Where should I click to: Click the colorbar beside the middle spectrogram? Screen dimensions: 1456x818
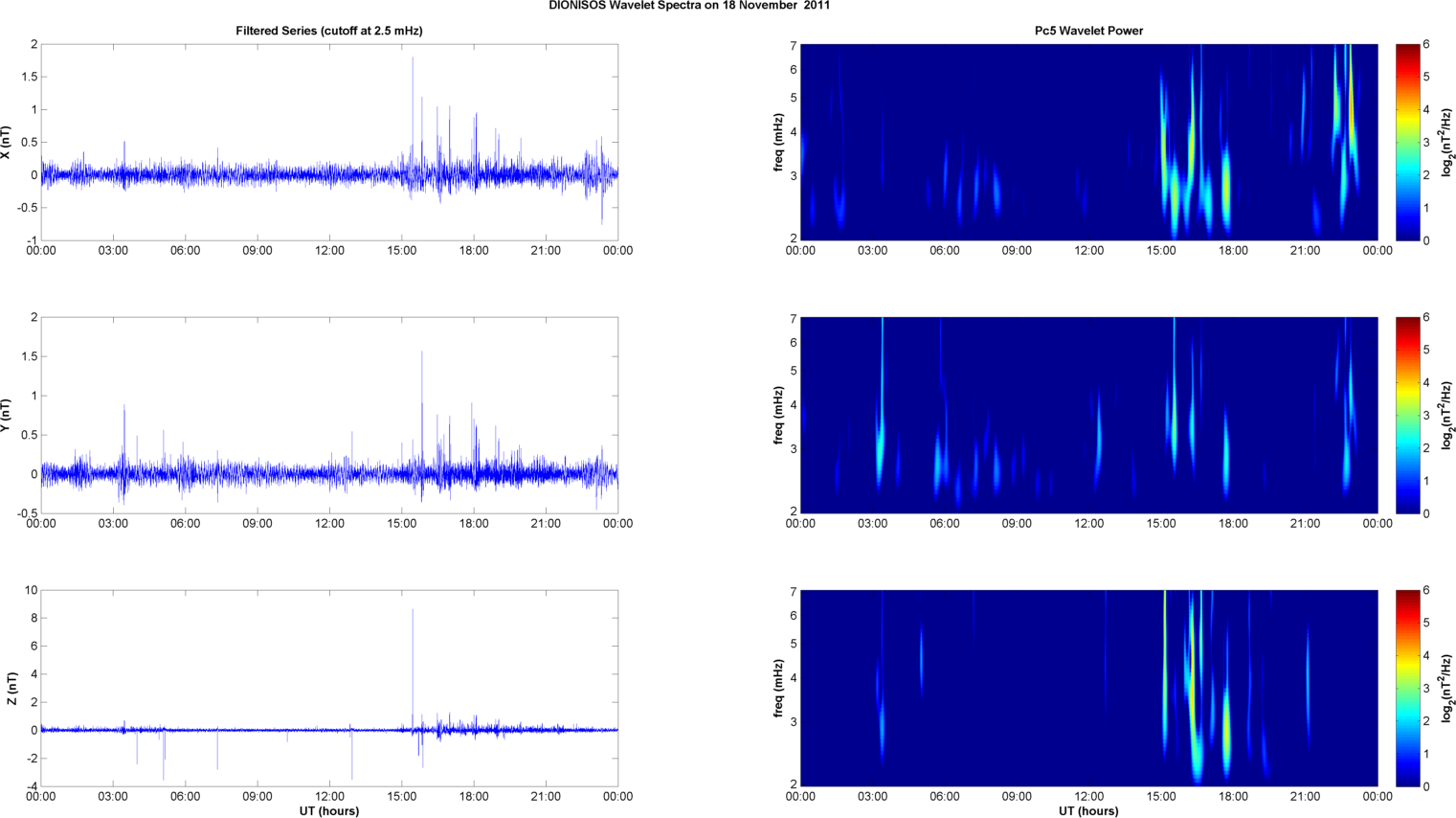(x=1407, y=415)
